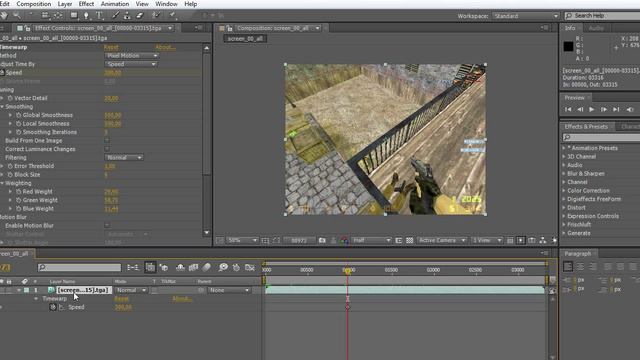
Task: Click the timeline Graph Editor icon
Action: [250, 267]
